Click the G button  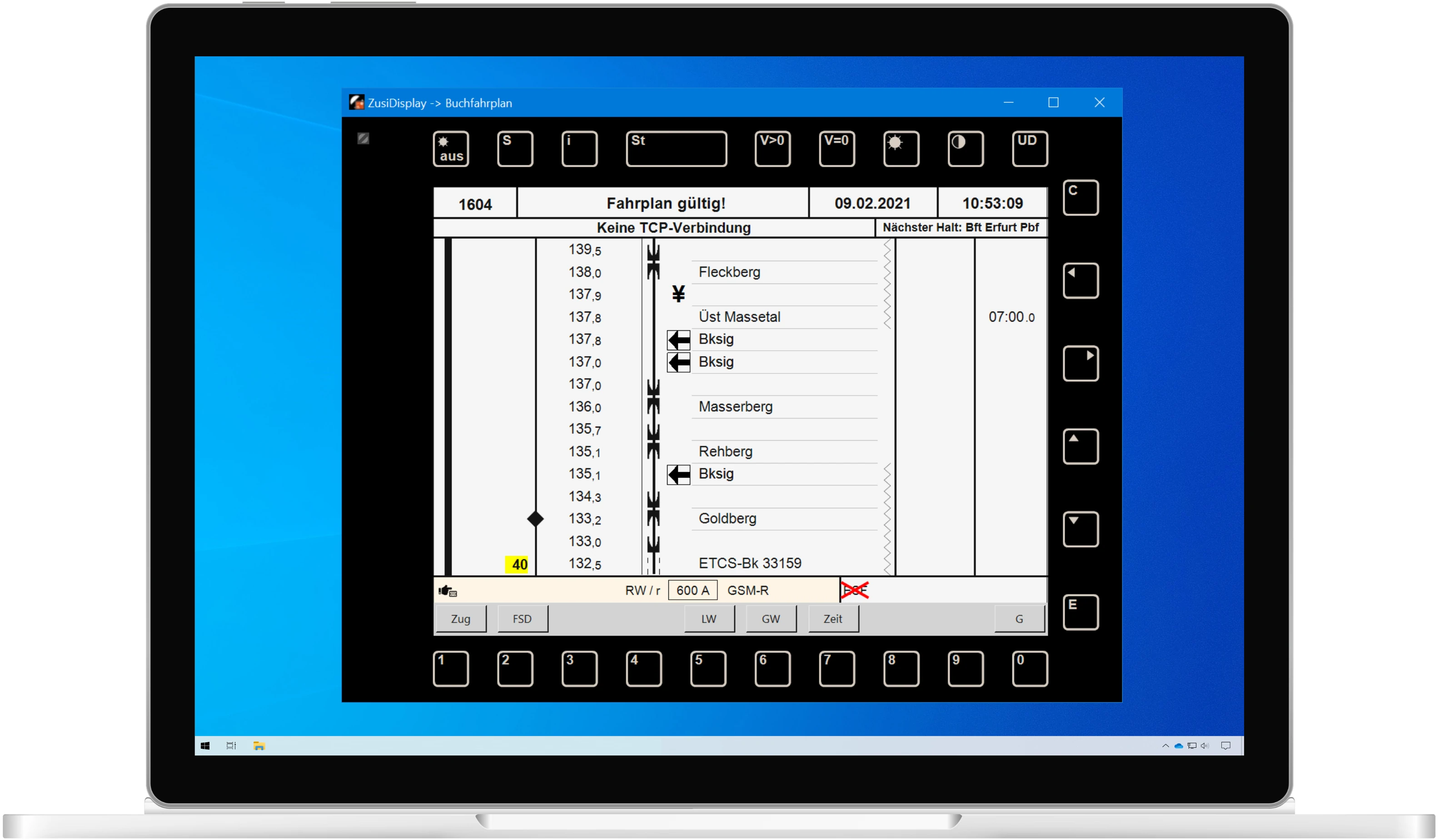tap(1019, 619)
